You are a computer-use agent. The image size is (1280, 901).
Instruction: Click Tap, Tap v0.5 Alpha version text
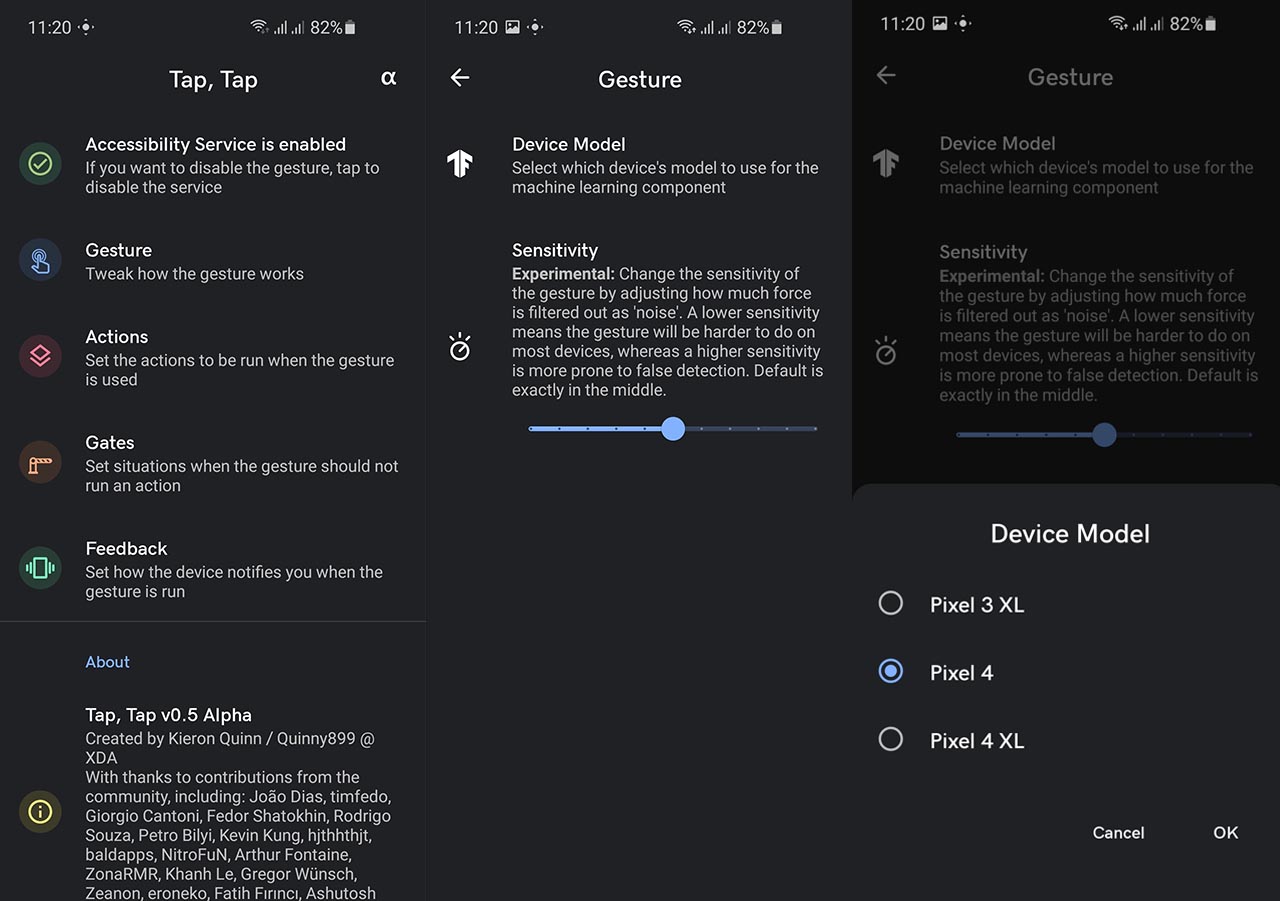[168, 715]
